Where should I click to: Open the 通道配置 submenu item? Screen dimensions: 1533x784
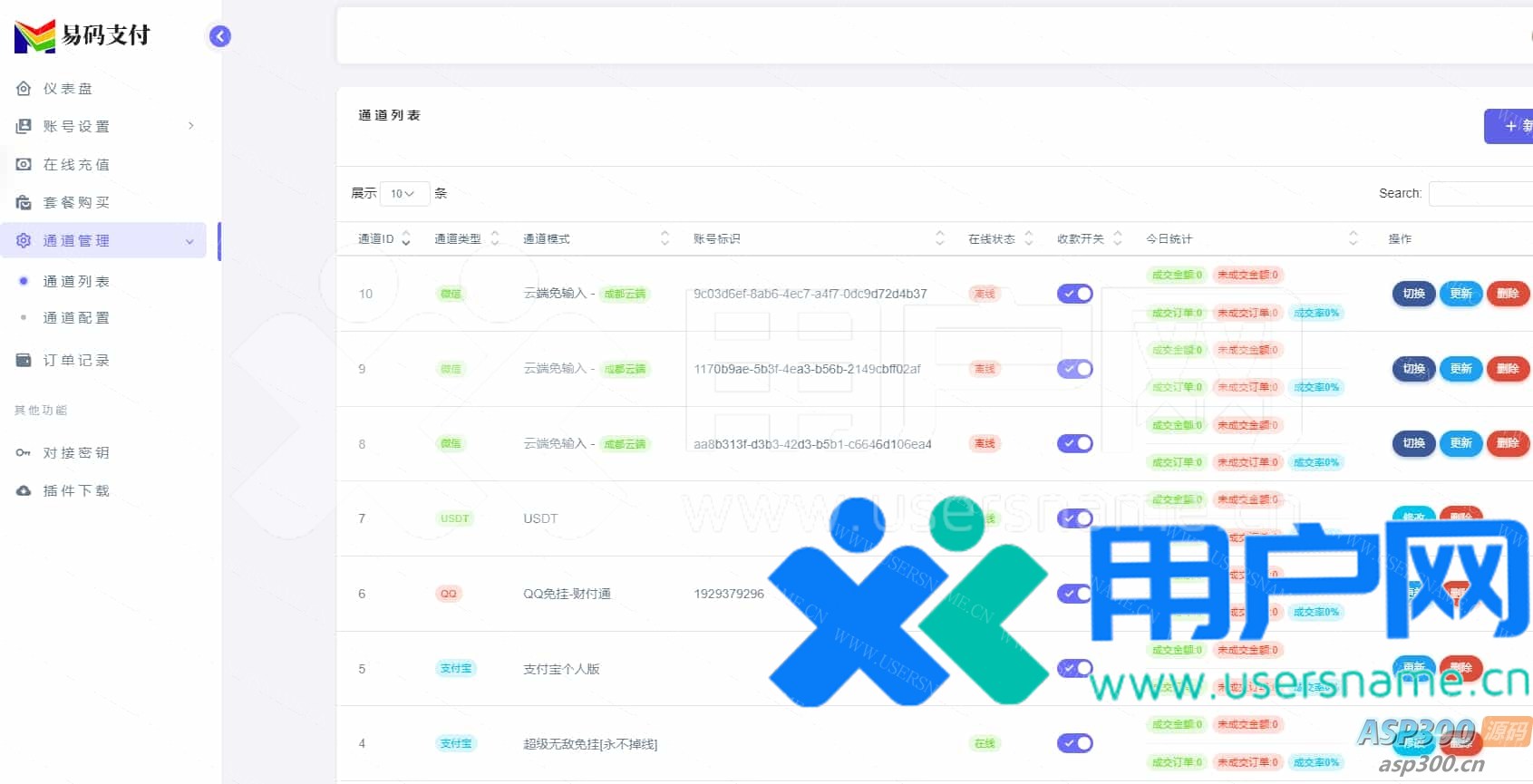[x=76, y=317]
